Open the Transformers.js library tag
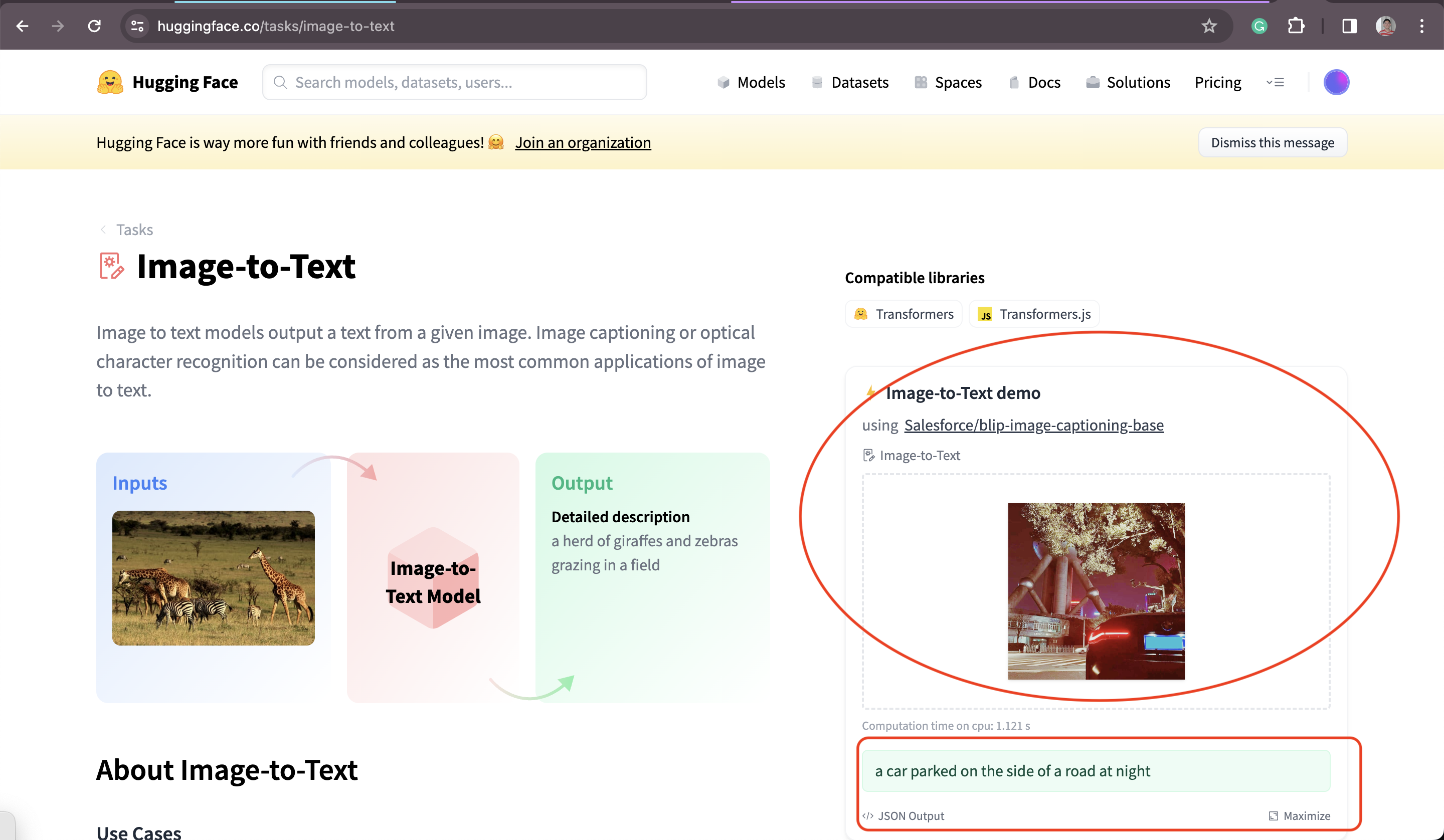1444x840 pixels. coord(1034,314)
